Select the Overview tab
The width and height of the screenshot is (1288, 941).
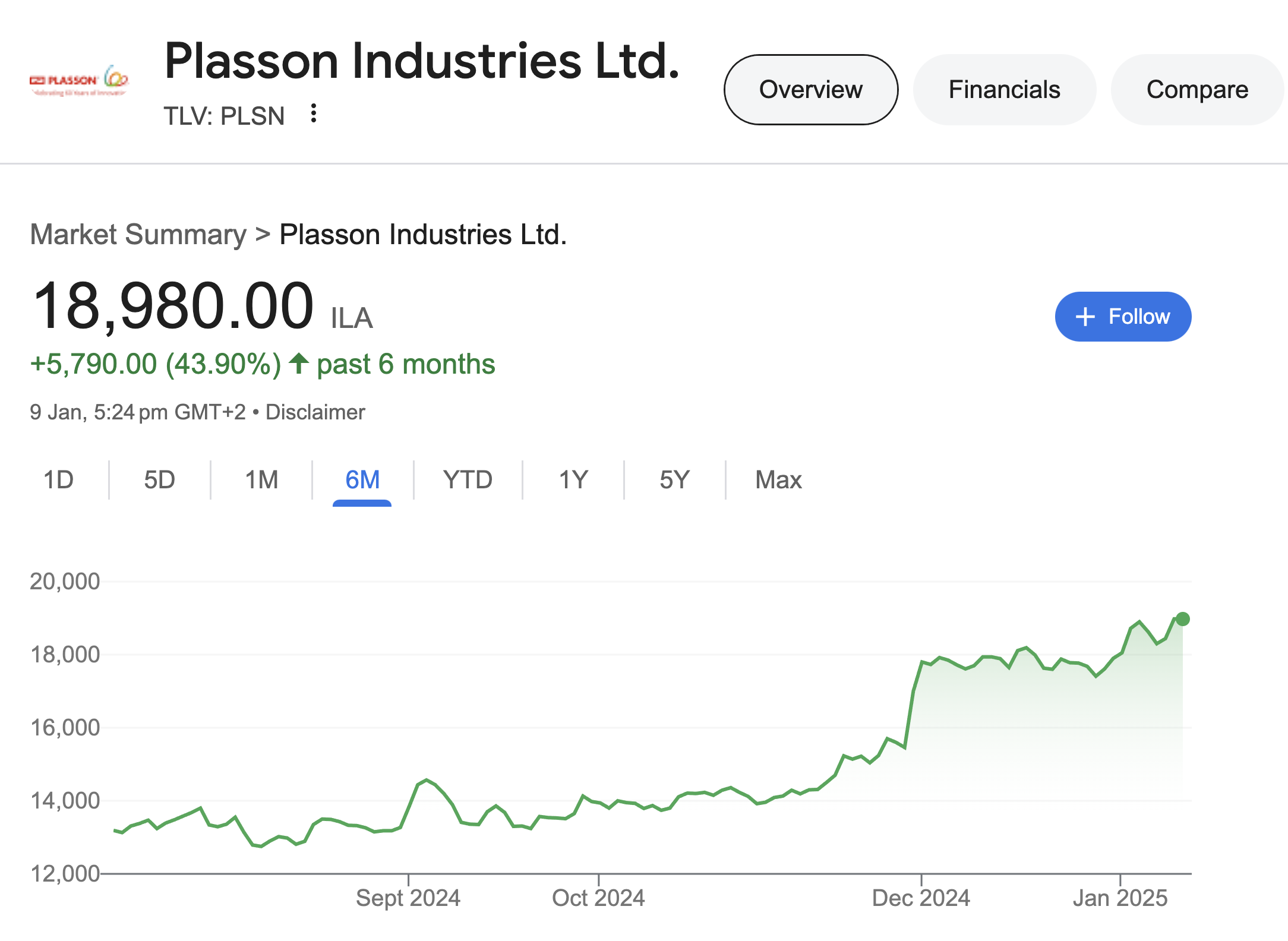point(811,90)
